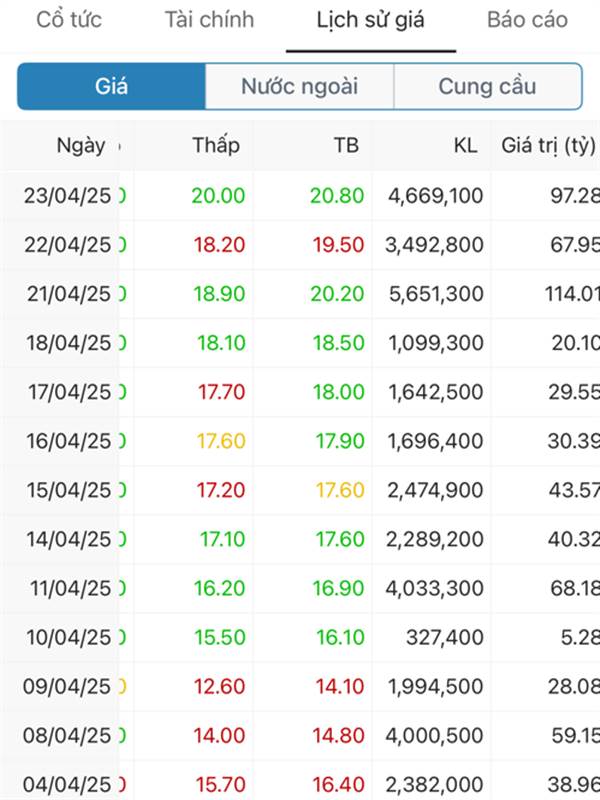This screenshot has width=600, height=800.
Task: Tap the Thấp column header
Action: pyautogui.click(x=216, y=145)
